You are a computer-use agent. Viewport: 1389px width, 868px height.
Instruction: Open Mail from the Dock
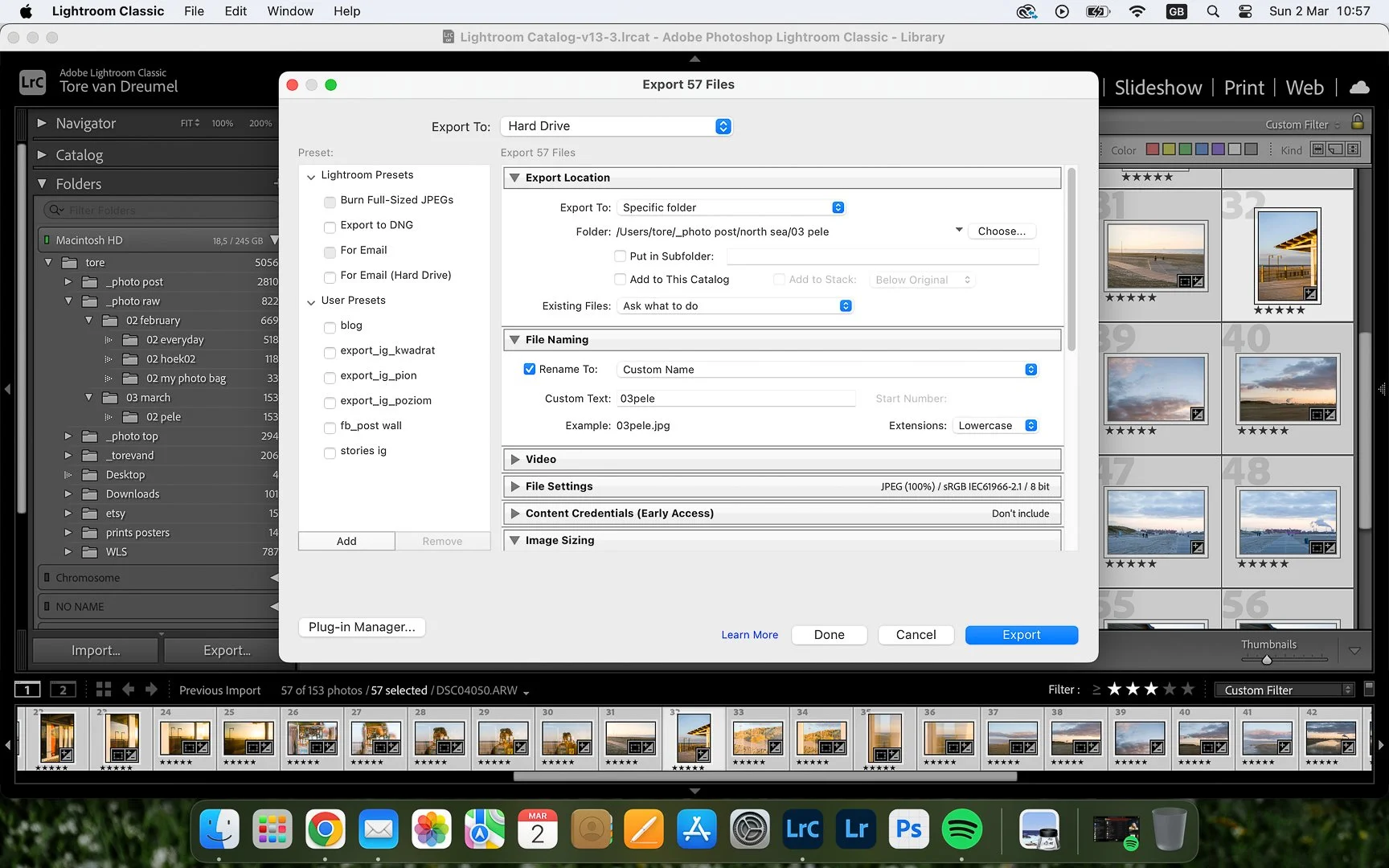point(378,829)
